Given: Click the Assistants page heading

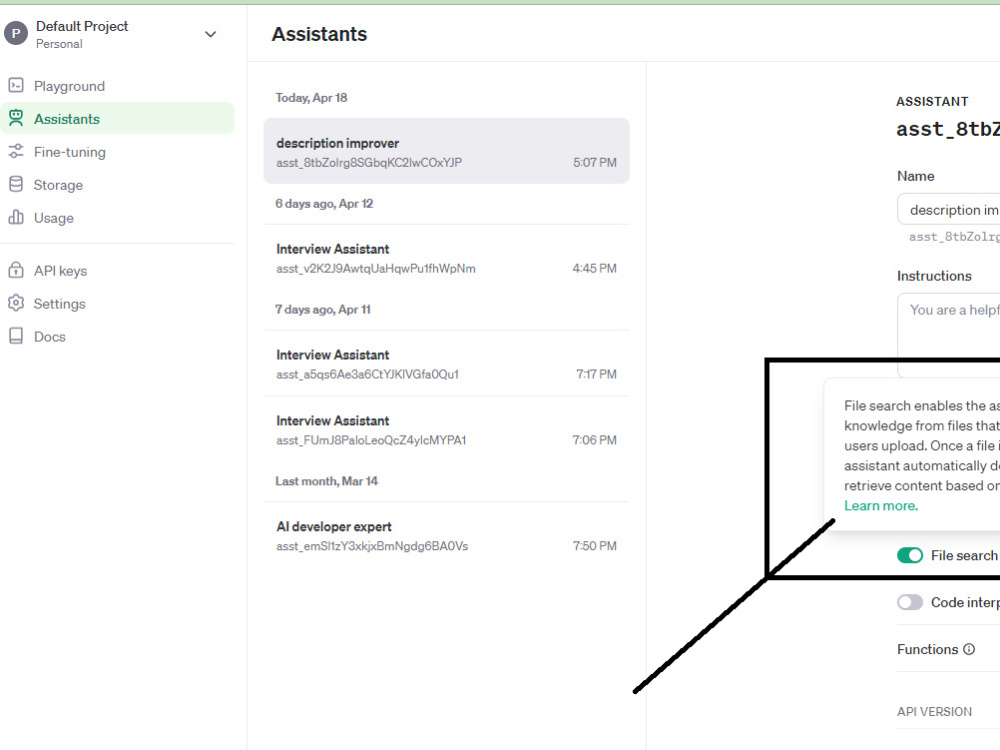Looking at the screenshot, I should (x=320, y=34).
